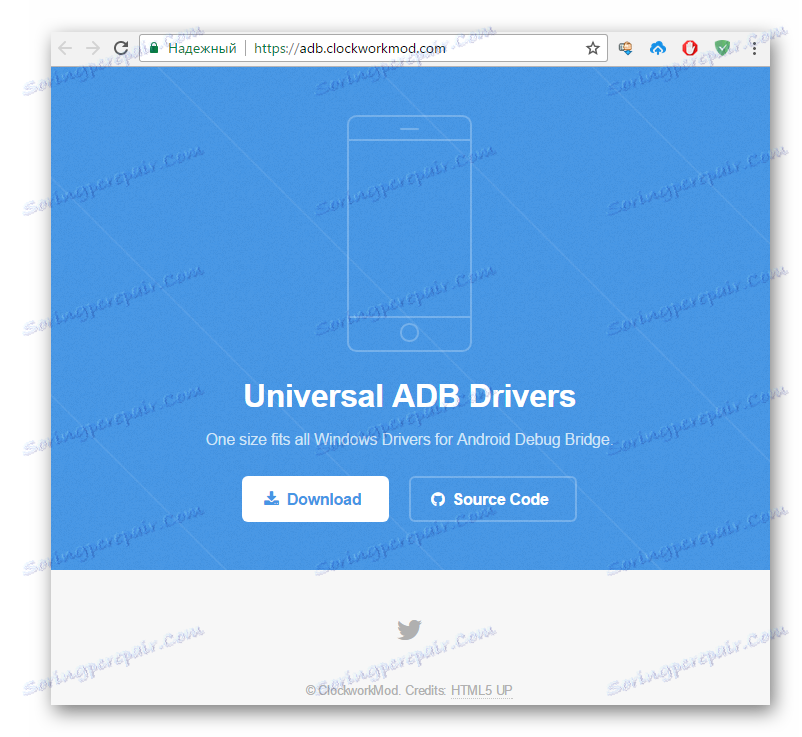Click the 'One size fits all Windows Drivers' subtitle
The width and height of the screenshot is (802, 737).
tap(409, 439)
